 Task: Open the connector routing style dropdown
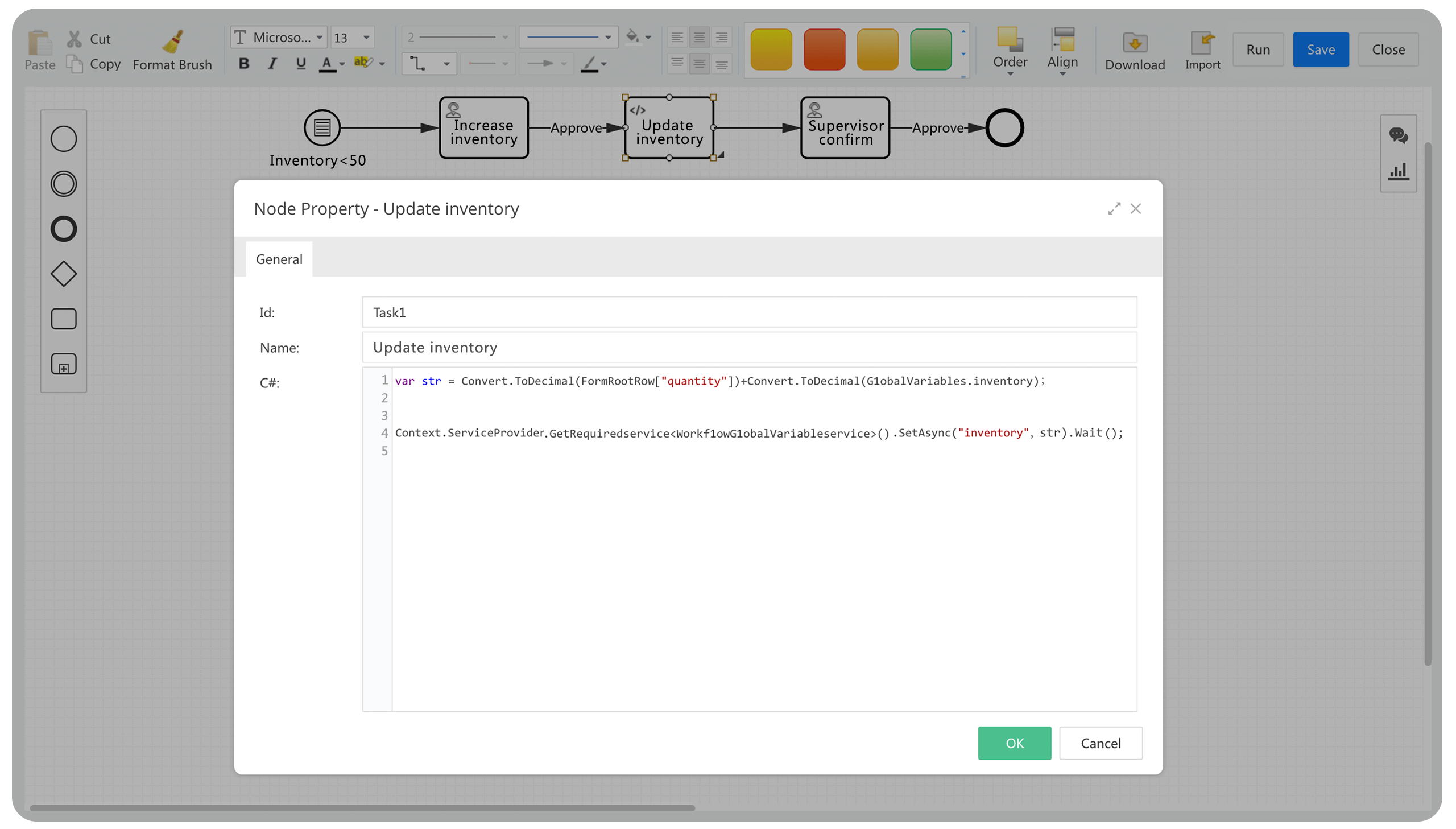click(429, 64)
